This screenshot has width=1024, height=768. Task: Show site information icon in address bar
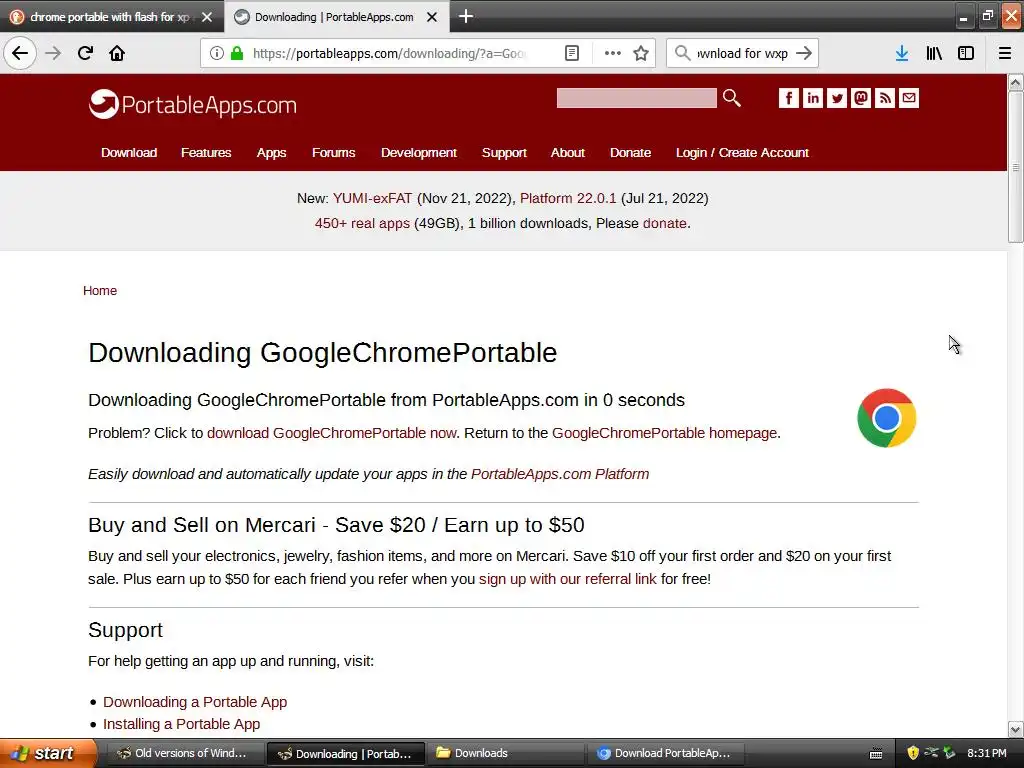217,53
